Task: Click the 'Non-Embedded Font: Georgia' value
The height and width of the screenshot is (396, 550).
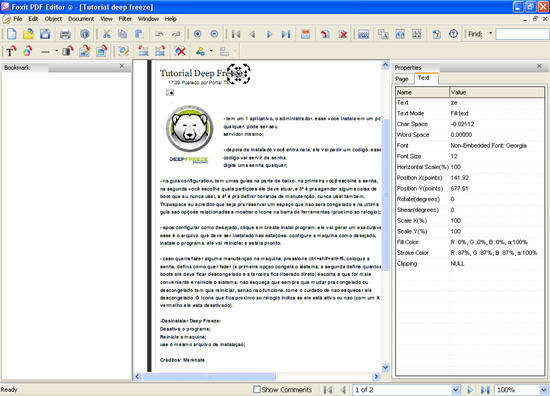Action: (489, 146)
